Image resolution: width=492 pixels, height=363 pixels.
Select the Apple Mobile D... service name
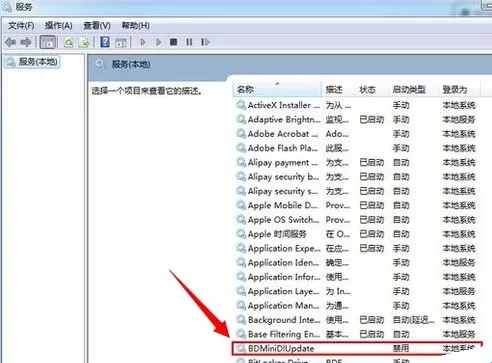[x=283, y=206]
